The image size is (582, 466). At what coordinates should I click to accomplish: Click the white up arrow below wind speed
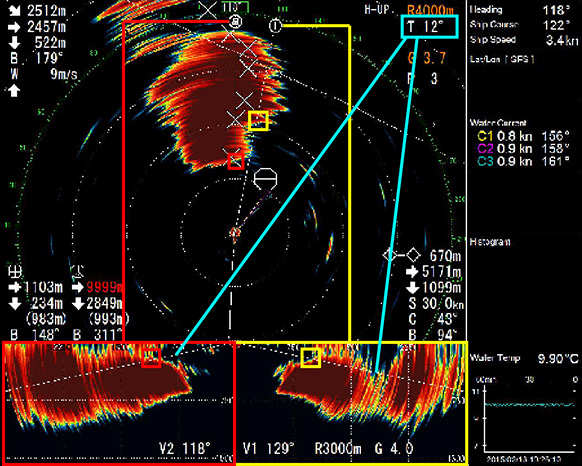pyautogui.click(x=14, y=90)
